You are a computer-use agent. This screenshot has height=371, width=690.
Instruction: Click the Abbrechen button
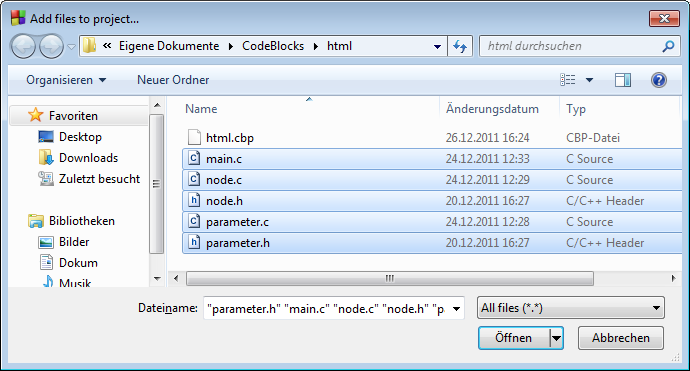coord(620,338)
